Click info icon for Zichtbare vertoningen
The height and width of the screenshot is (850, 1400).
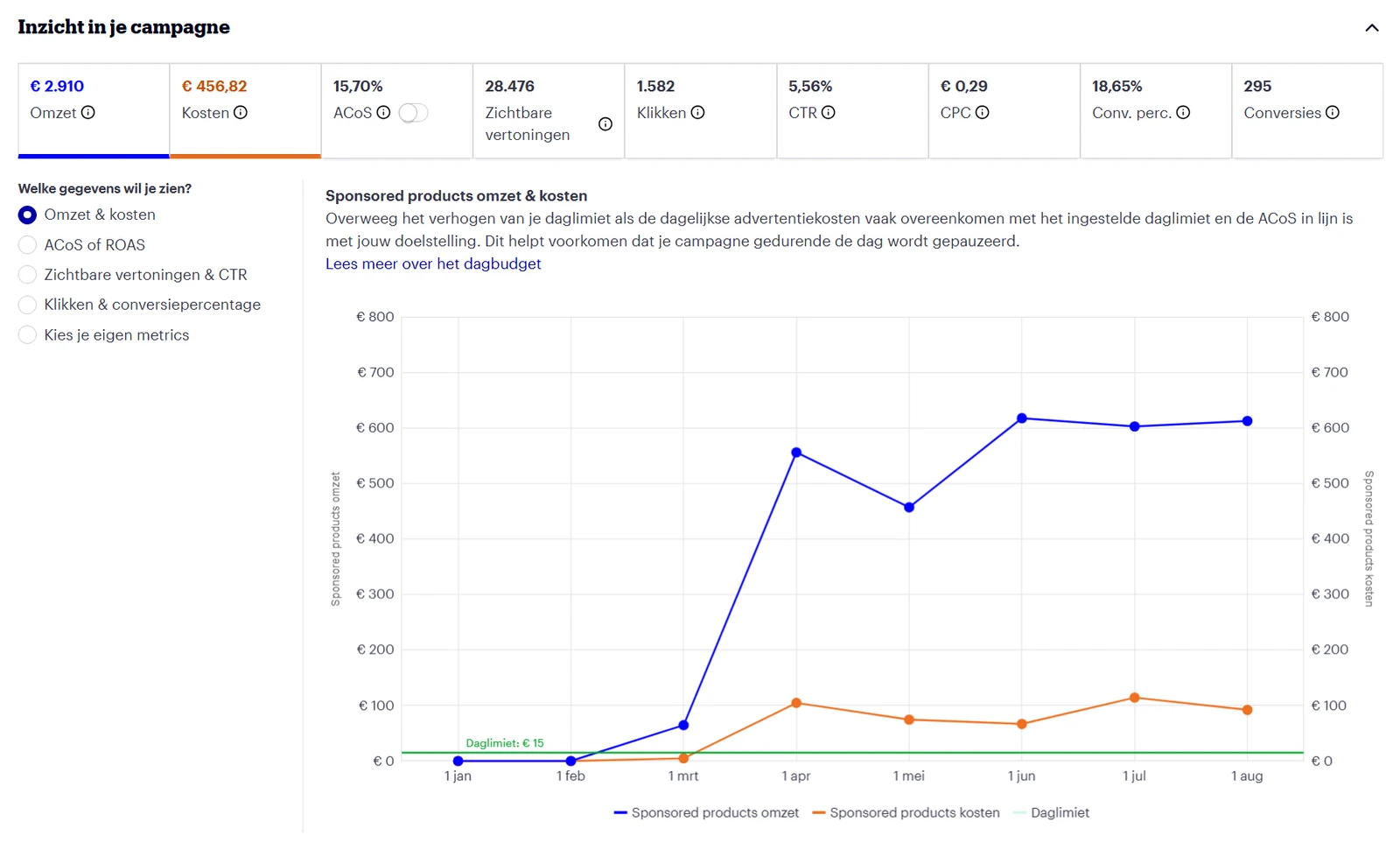[x=605, y=123]
